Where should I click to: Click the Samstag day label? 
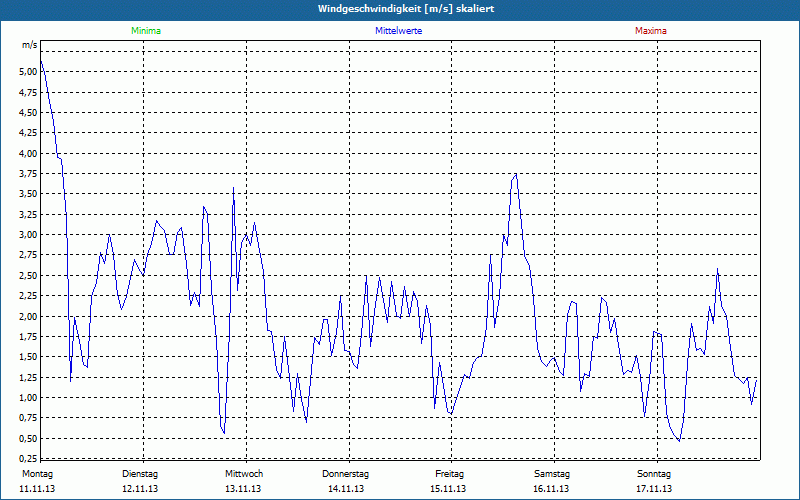pos(552,474)
